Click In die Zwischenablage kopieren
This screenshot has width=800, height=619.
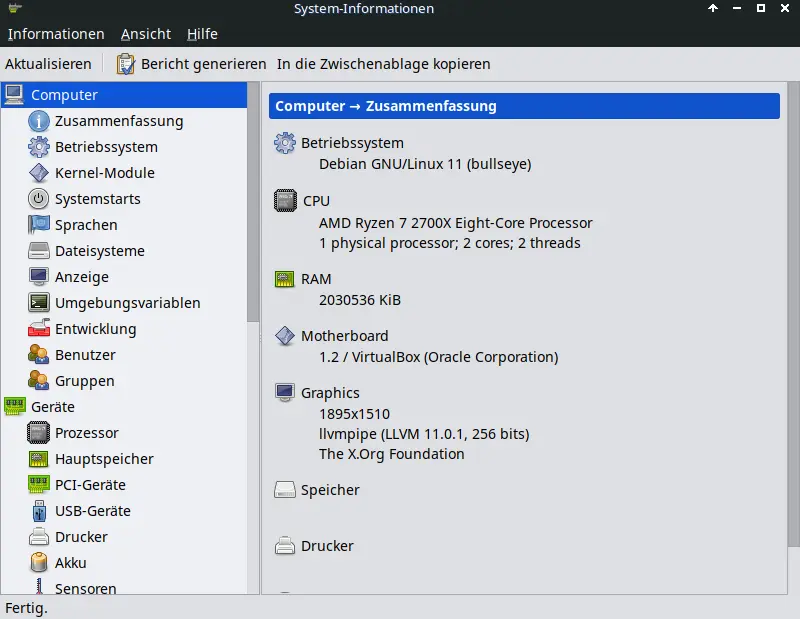(x=384, y=64)
